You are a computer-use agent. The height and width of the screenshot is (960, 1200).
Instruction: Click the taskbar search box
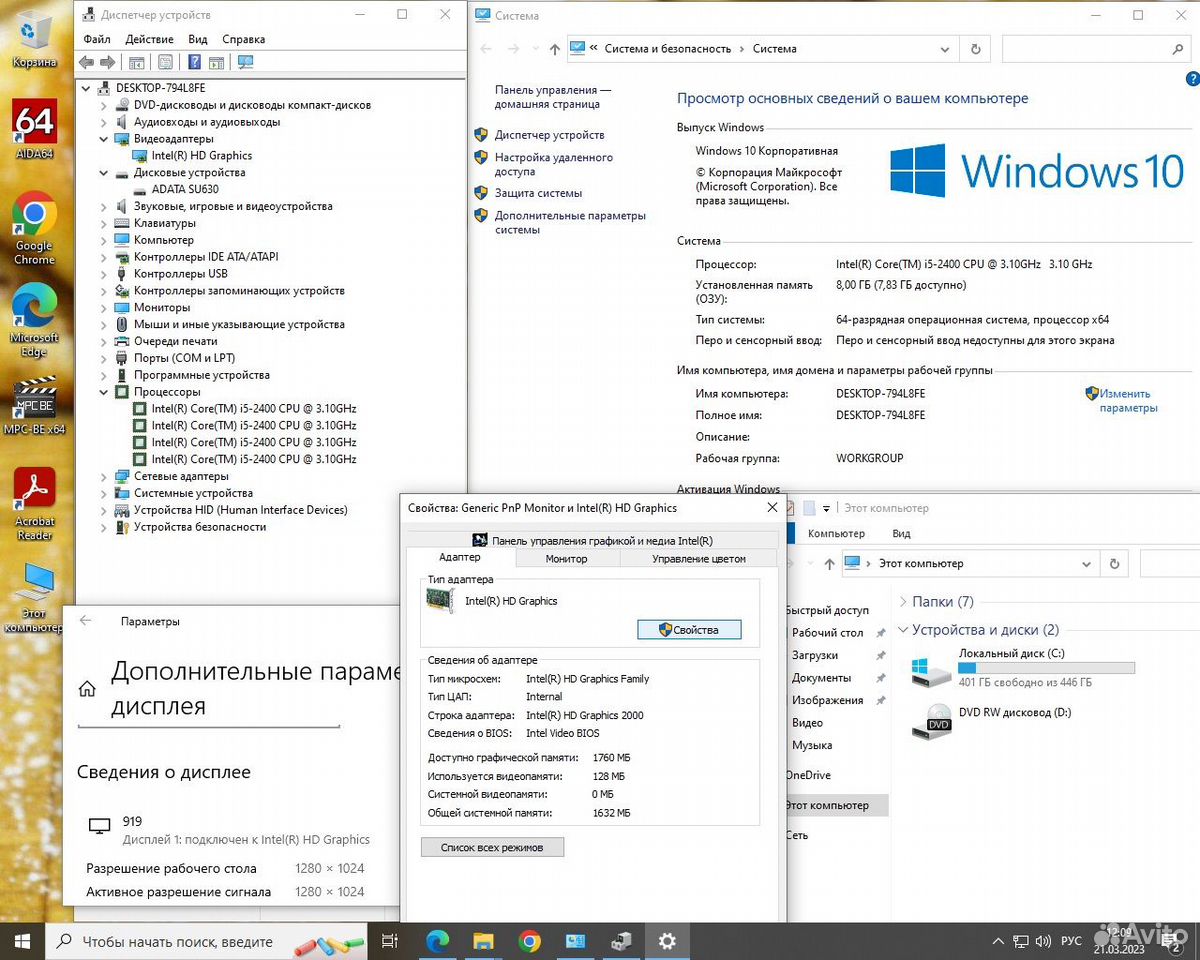tap(208, 941)
